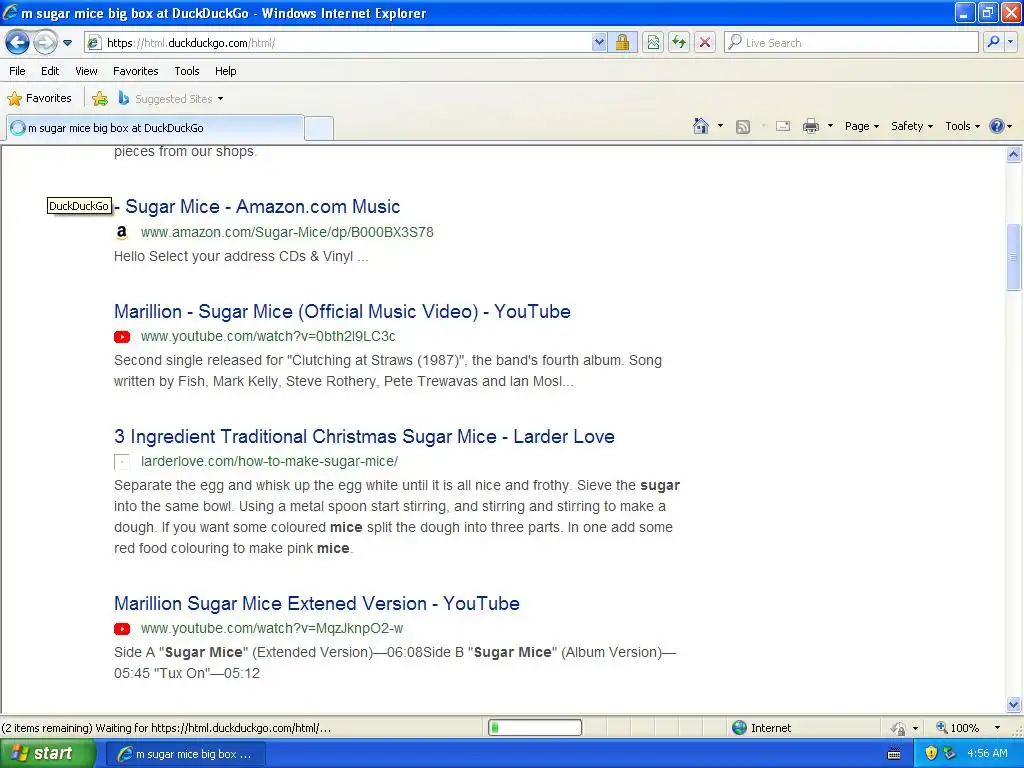
Task: Click the vertical scrollbar thumb
Action: tap(1014, 257)
